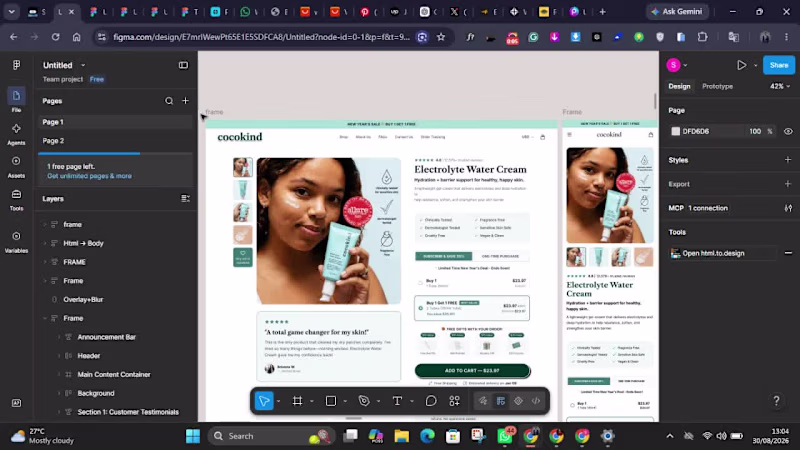Select the Rectangle shape tool

point(331,401)
